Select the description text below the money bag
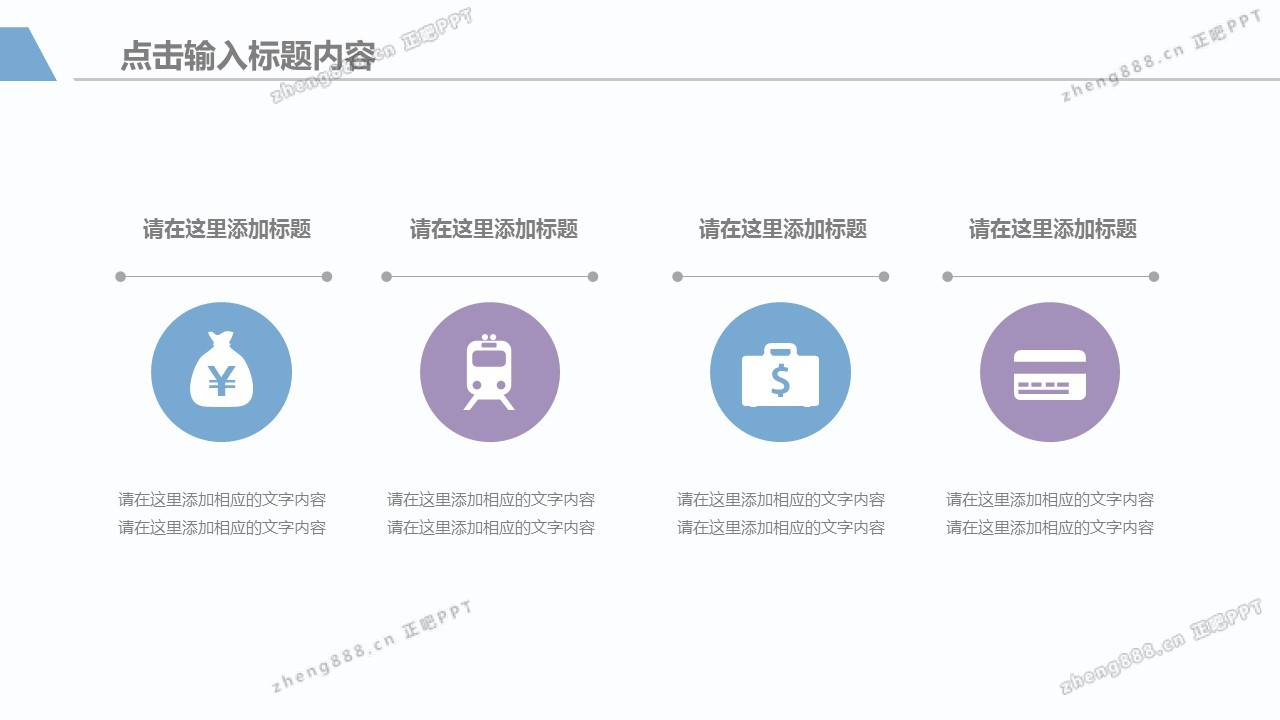Screen dimensions: 1280x720 [222, 513]
